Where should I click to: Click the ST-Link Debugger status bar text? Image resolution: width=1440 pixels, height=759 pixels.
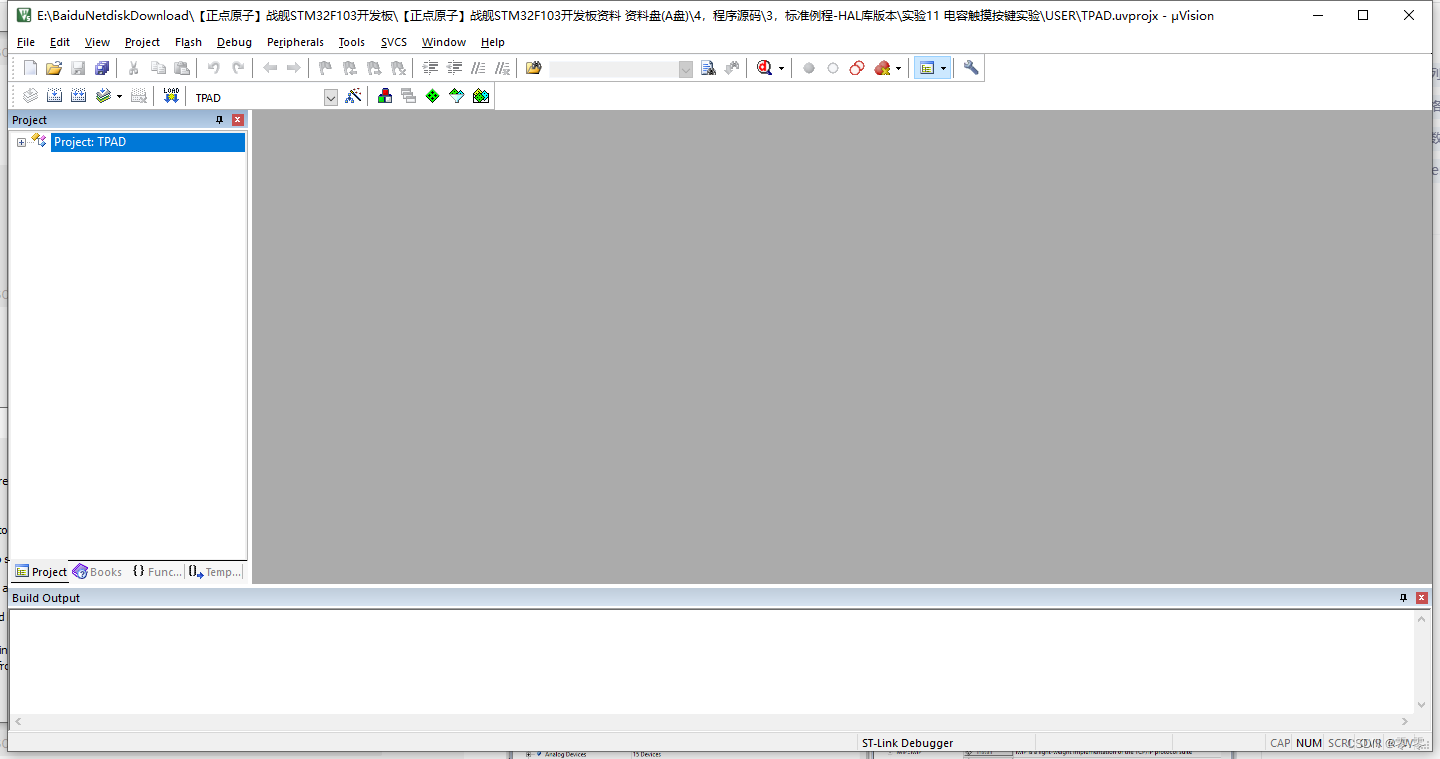click(x=907, y=743)
